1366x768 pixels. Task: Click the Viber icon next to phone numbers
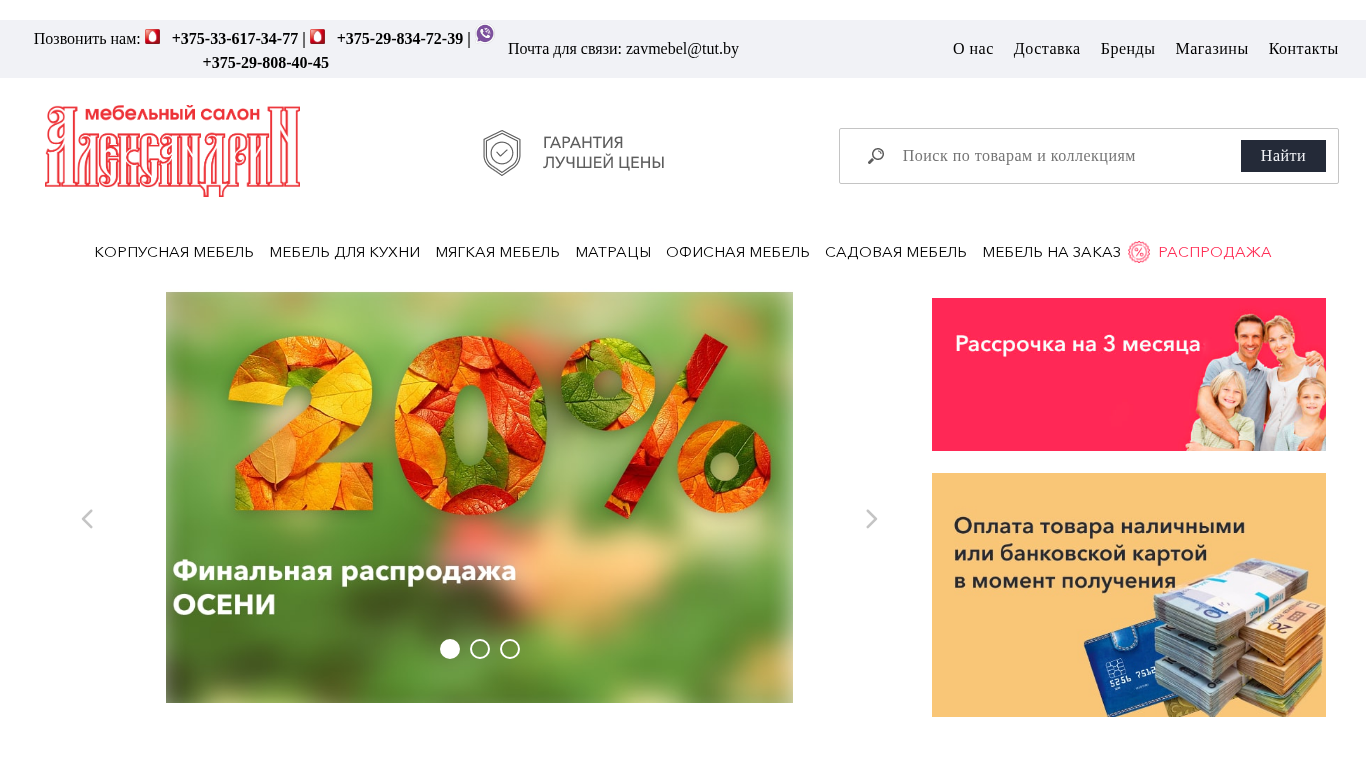tap(485, 34)
